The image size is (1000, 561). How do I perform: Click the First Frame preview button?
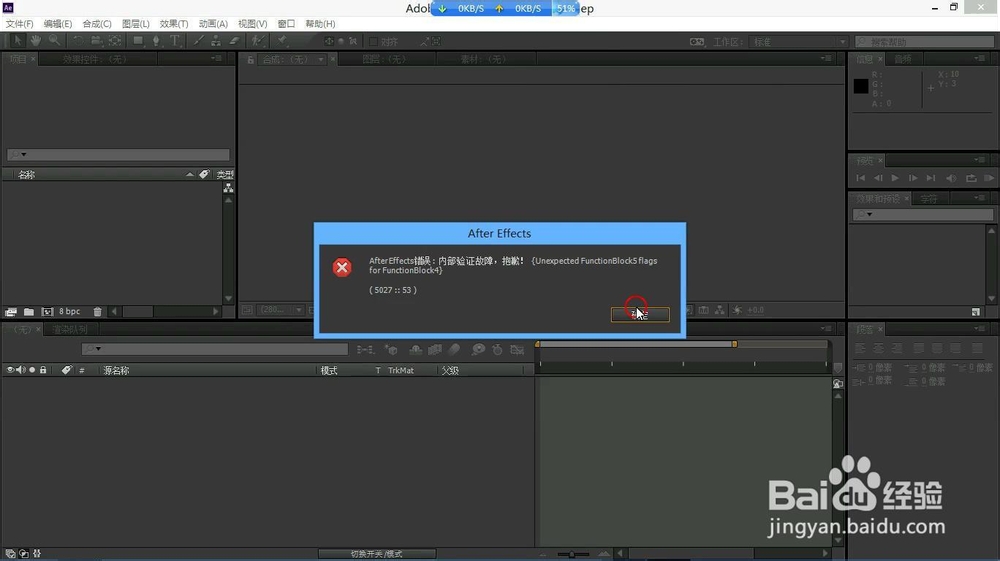860,178
